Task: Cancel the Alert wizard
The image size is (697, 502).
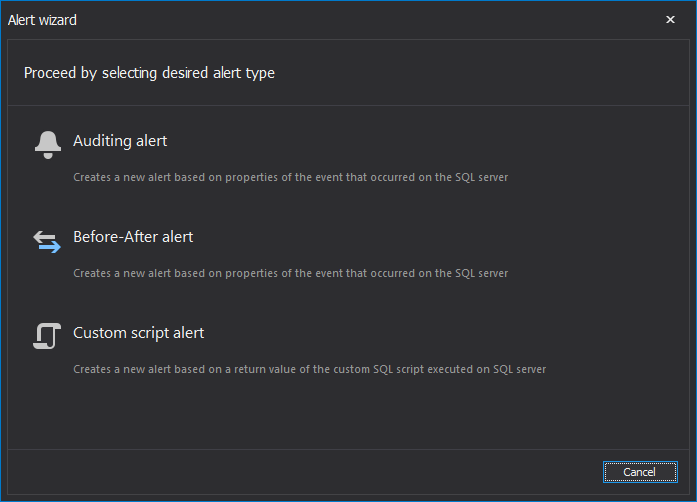Action: pos(640,472)
